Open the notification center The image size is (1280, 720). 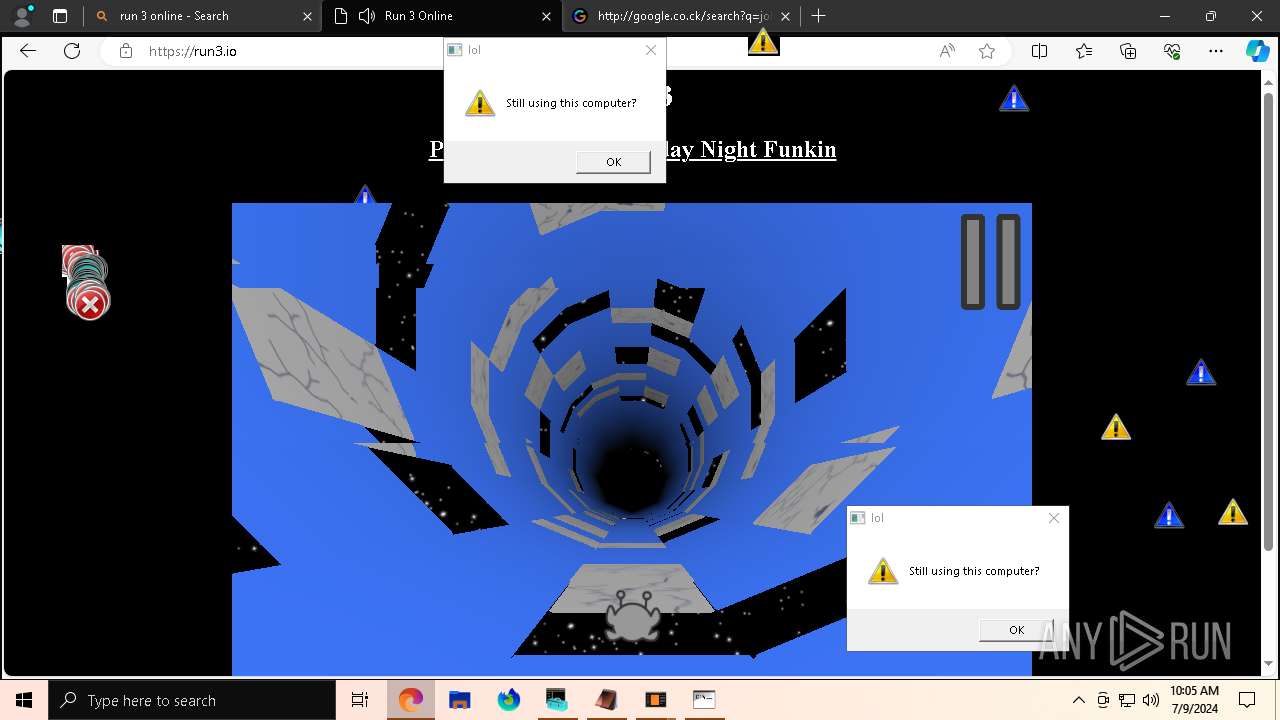1247,700
